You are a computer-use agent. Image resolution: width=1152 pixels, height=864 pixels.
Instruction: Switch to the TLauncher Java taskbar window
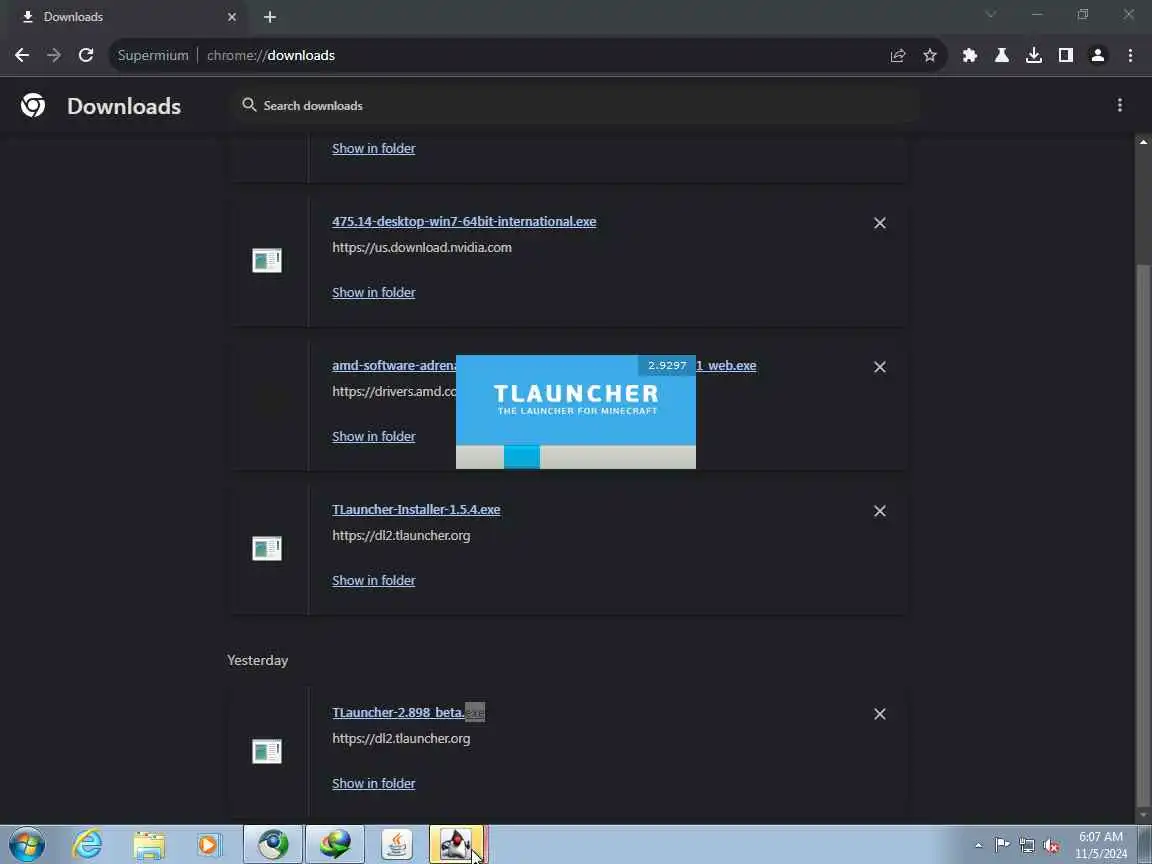click(458, 844)
